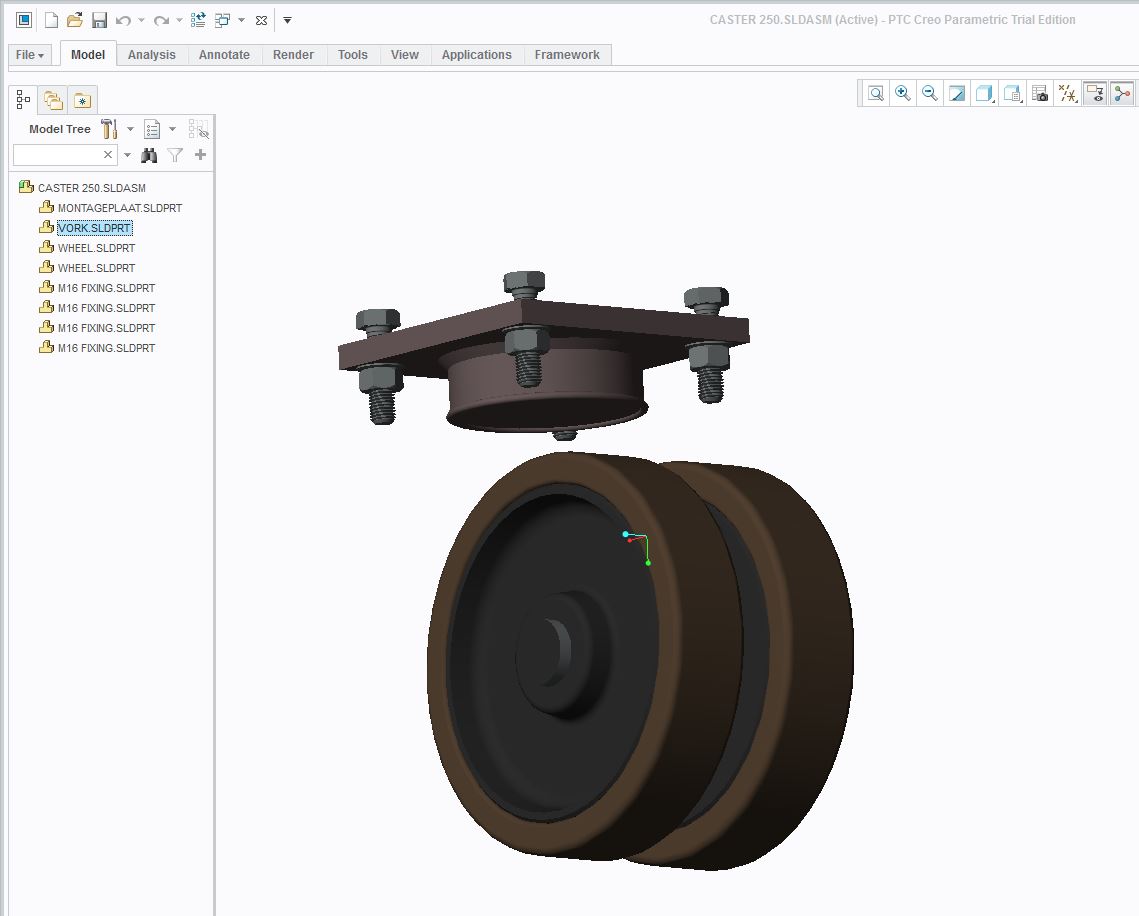This screenshot has width=1139, height=916.
Task: Switch to the Analysis ribbon tab
Action: [x=152, y=54]
